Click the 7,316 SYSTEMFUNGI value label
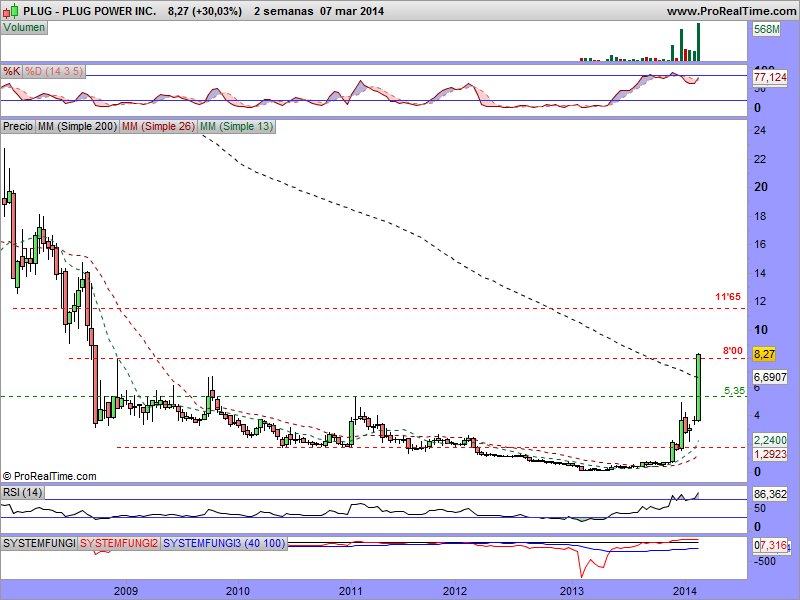Viewport: 800px width, 600px height. pos(773,545)
